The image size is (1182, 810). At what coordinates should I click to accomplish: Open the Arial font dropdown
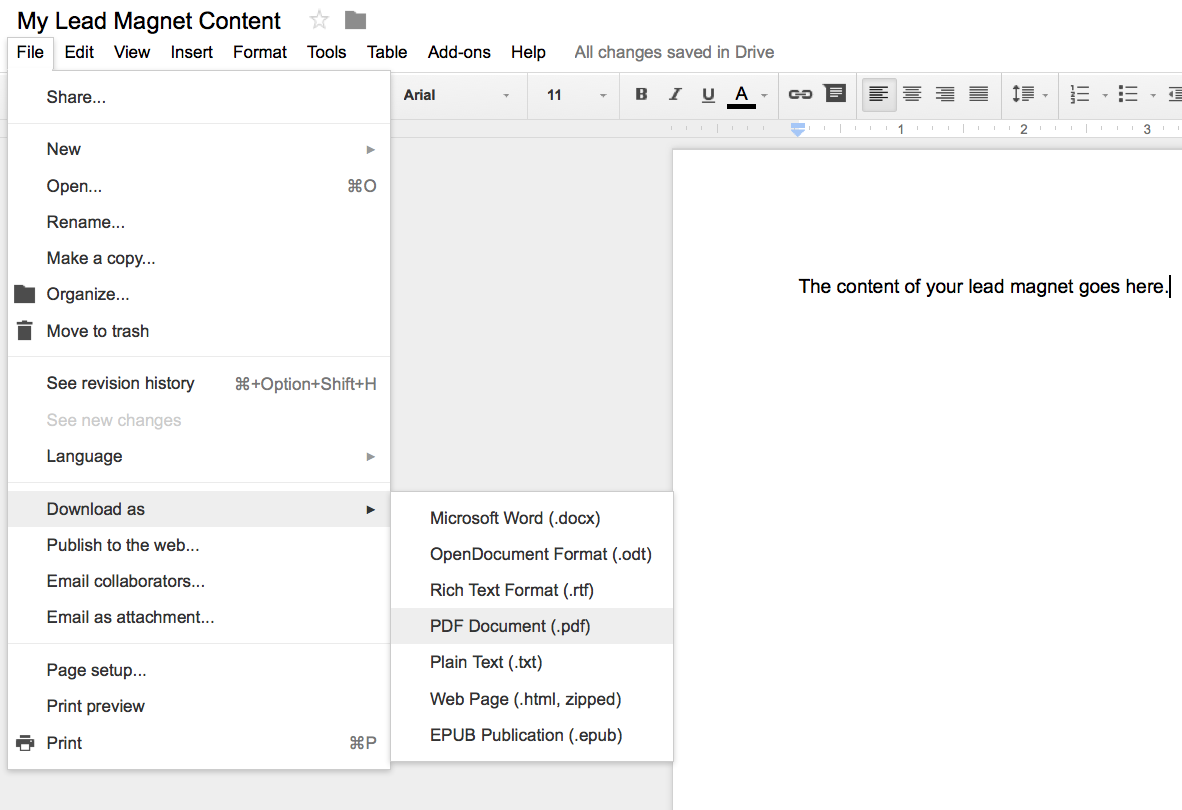coord(456,95)
